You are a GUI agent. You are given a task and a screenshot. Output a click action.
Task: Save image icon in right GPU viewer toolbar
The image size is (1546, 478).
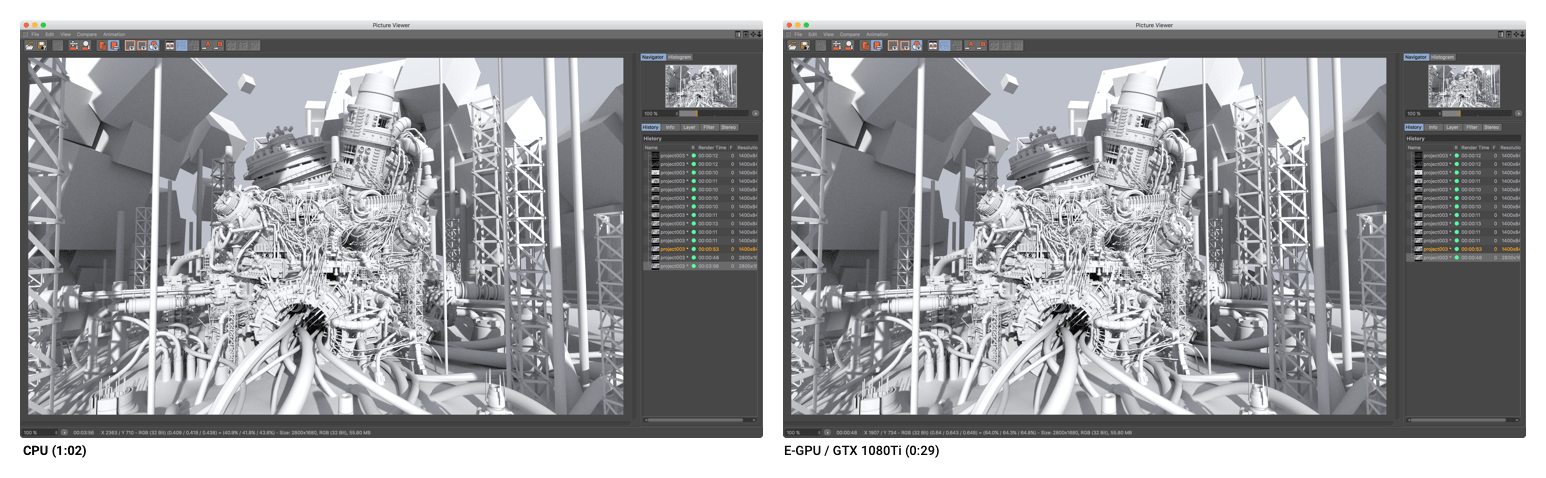(x=805, y=45)
